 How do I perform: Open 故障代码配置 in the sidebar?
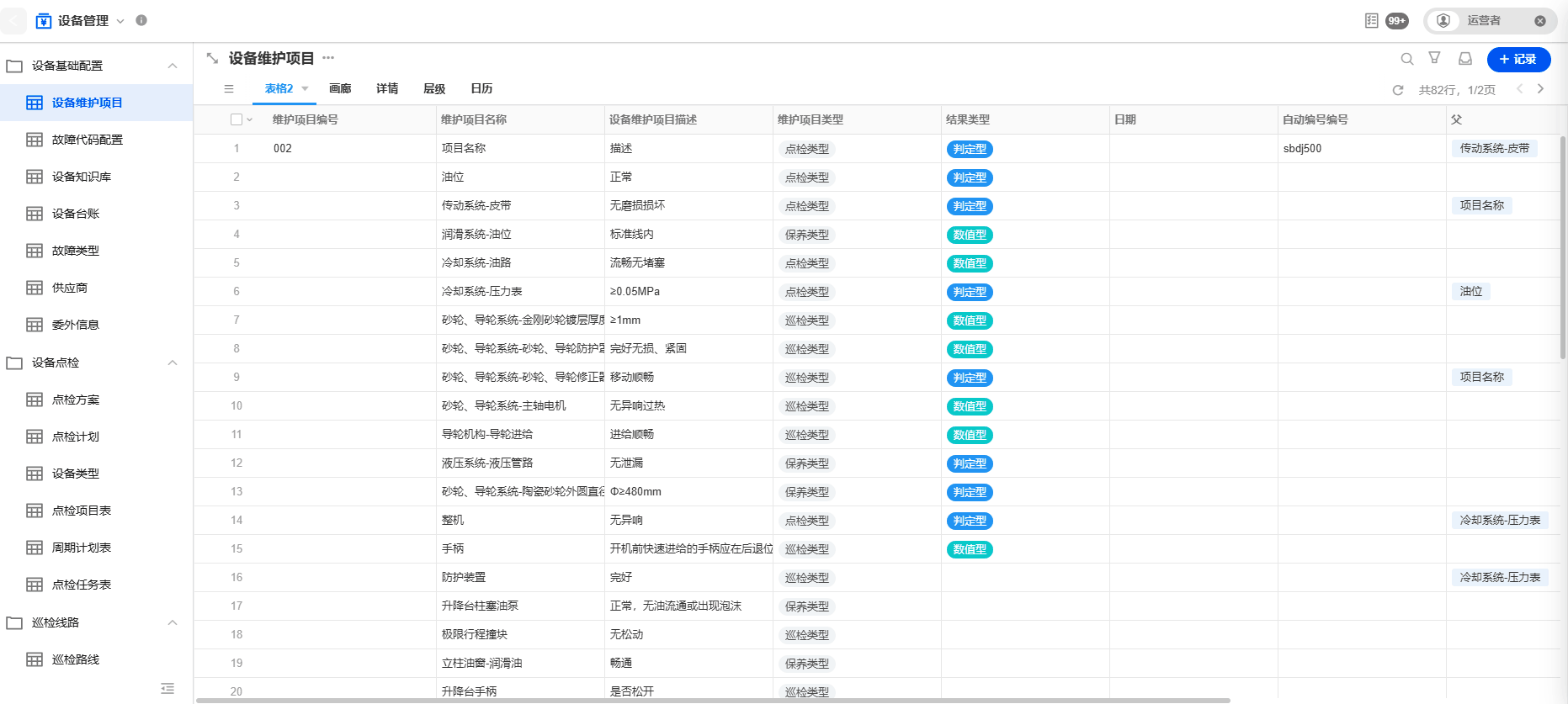tap(87, 140)
